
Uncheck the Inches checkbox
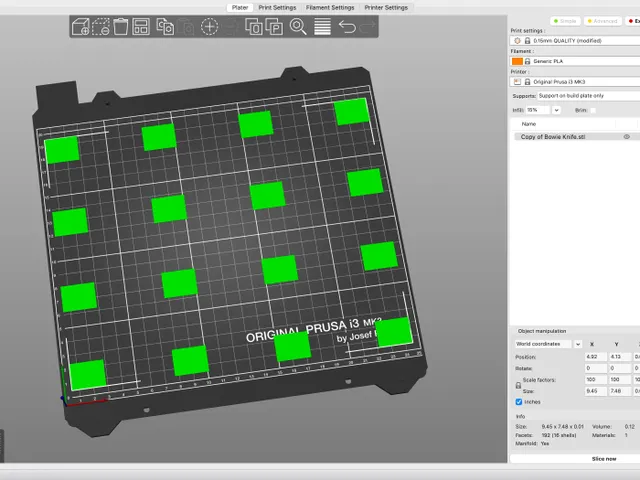(519, 402)
